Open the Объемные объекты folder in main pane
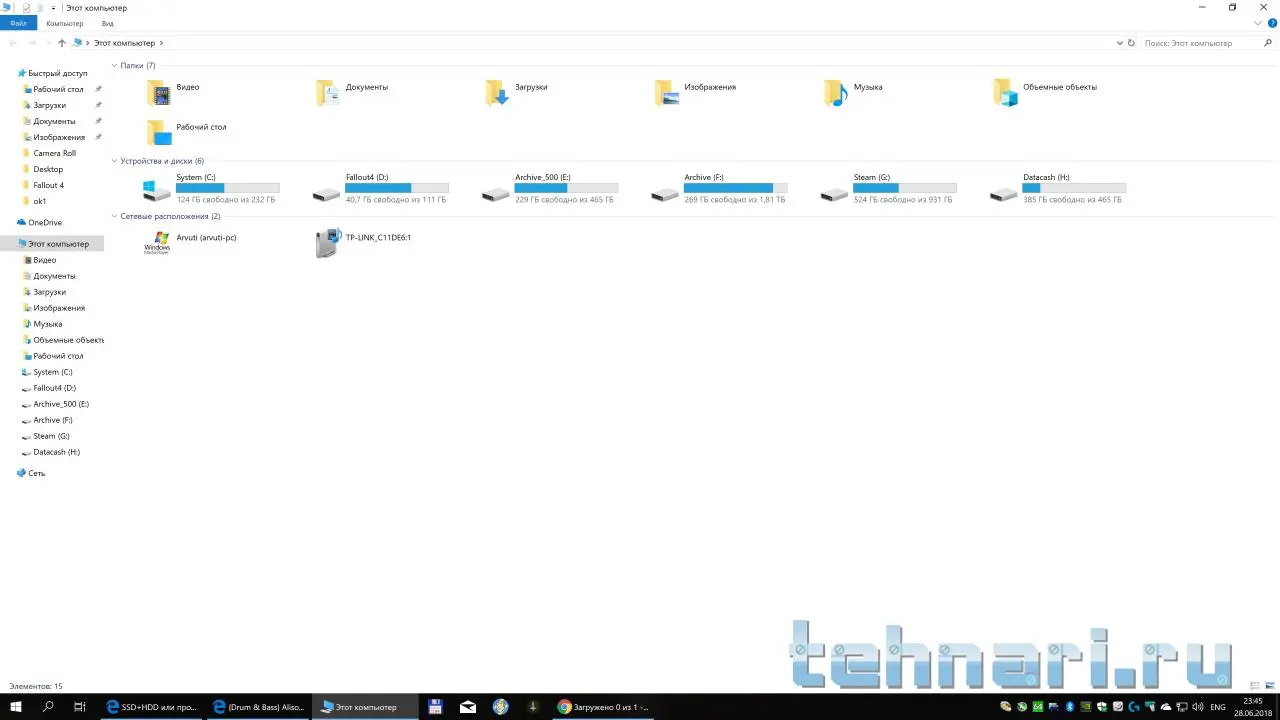This screenshot has height=720, width=1280. [x=1006, y=93]
